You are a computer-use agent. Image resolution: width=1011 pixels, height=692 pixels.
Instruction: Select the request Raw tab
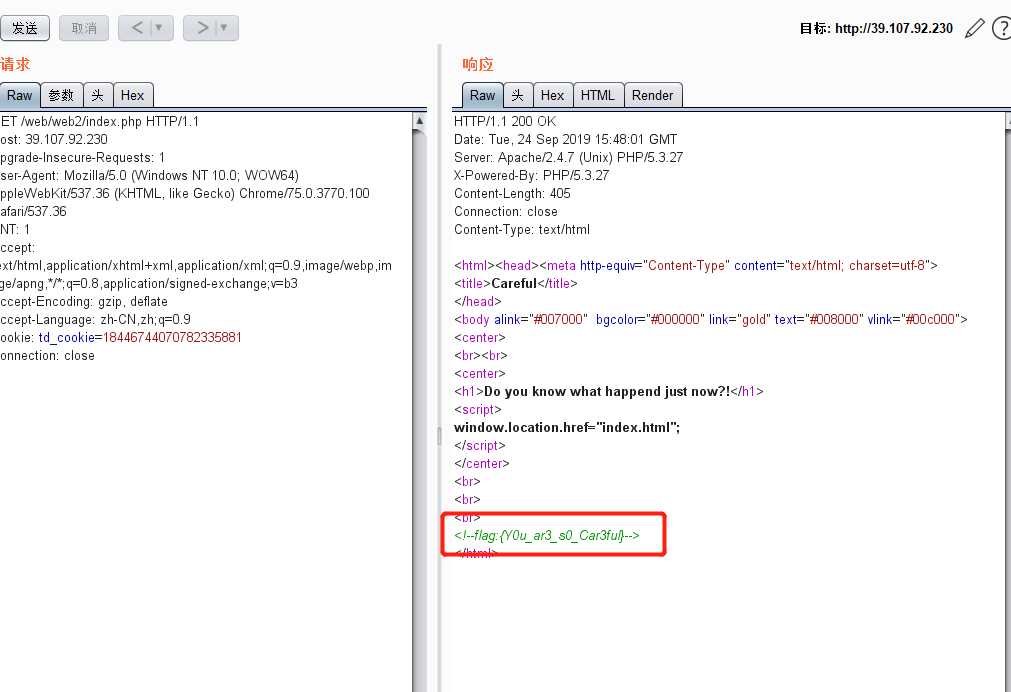coord(20,95)
